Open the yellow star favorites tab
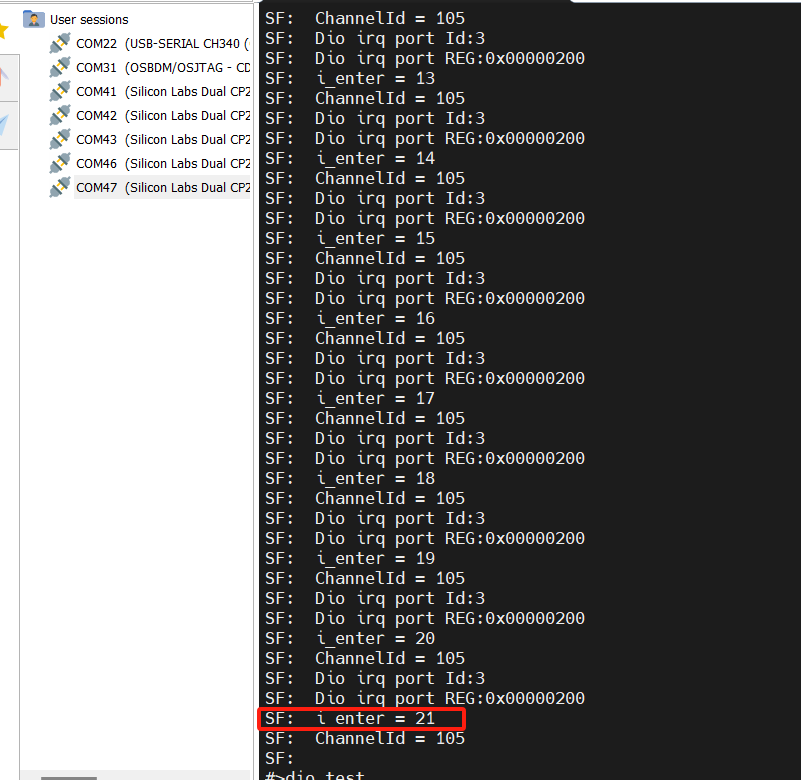 [4, 30]
